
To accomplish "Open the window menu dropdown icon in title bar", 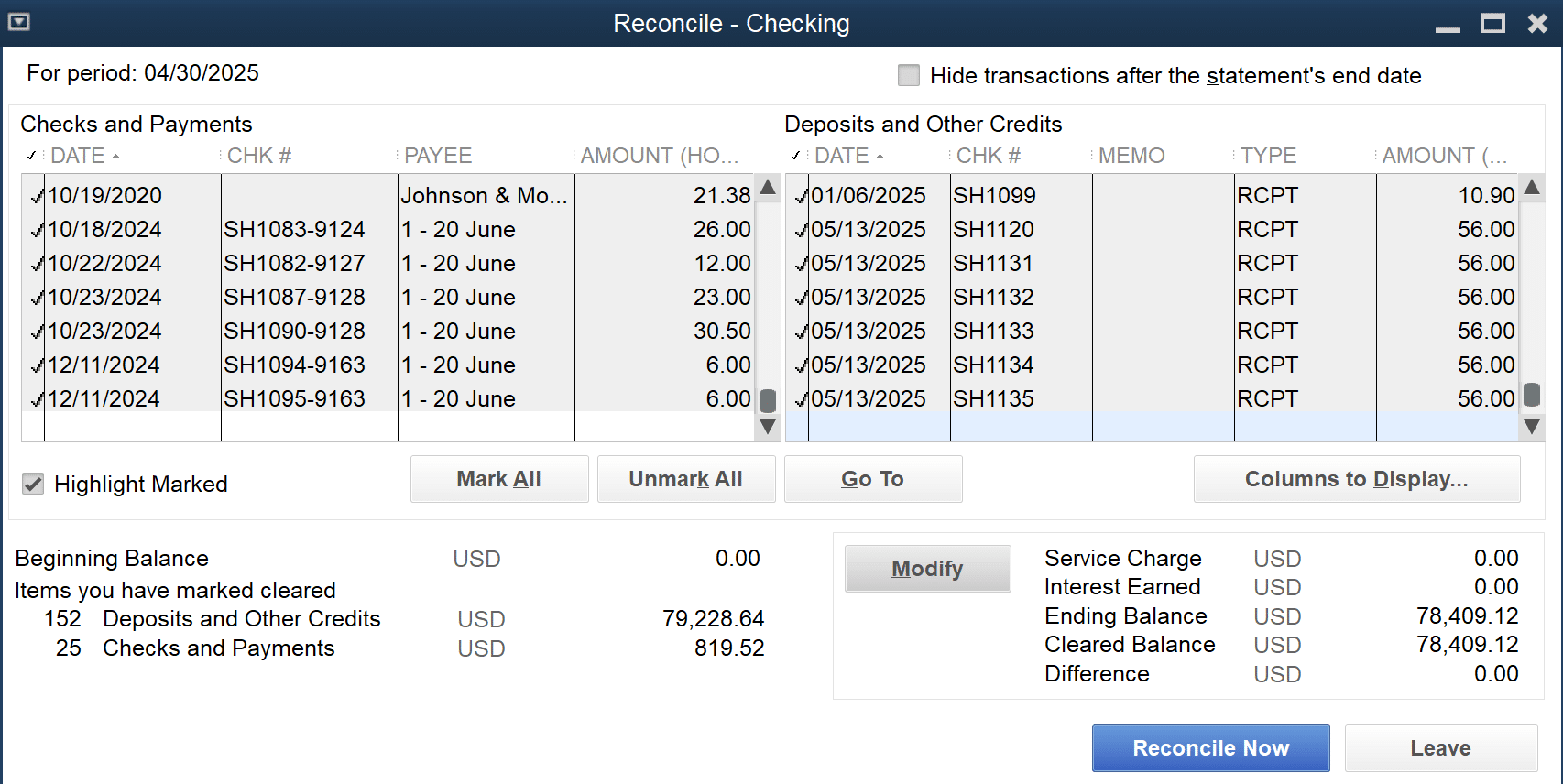I will pos(18,22).
